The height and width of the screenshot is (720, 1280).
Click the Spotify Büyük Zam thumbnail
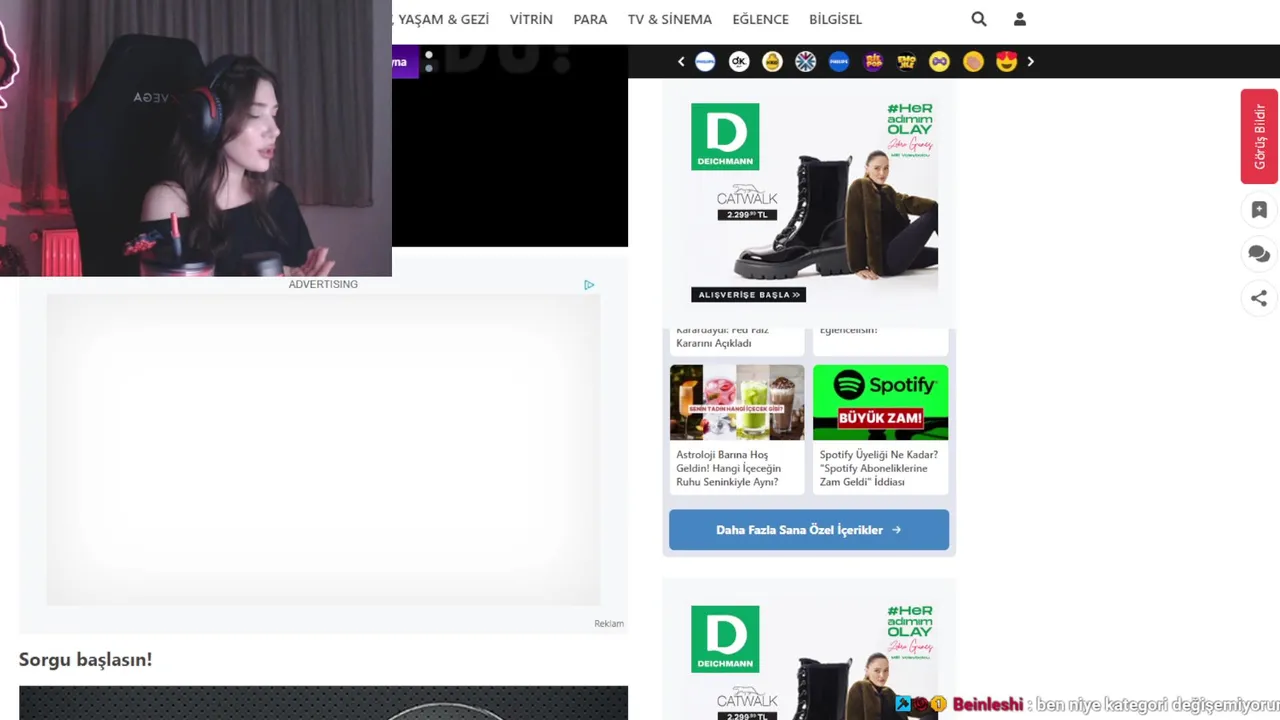(880, 402)
